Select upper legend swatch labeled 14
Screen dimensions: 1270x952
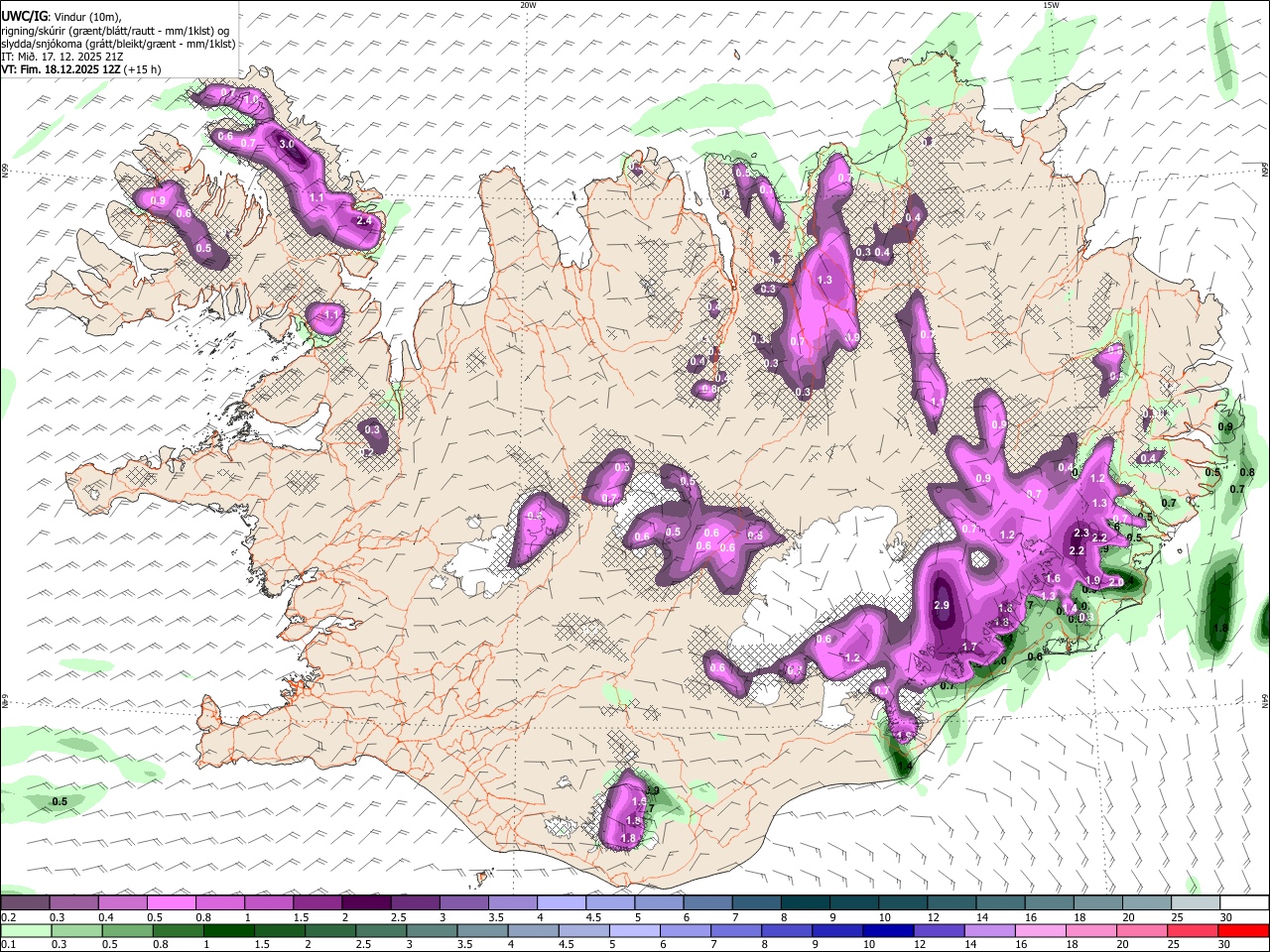click(1000, 902)
